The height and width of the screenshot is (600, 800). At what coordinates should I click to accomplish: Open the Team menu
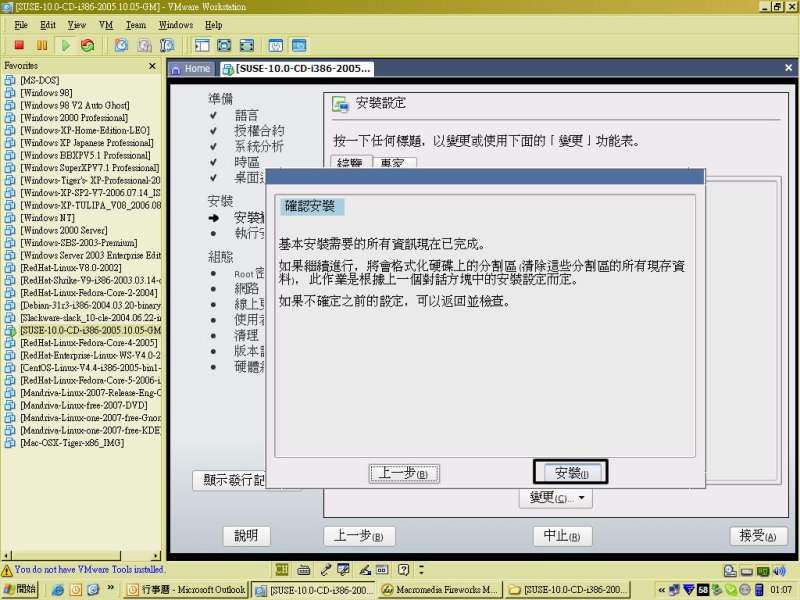(136, 24)
